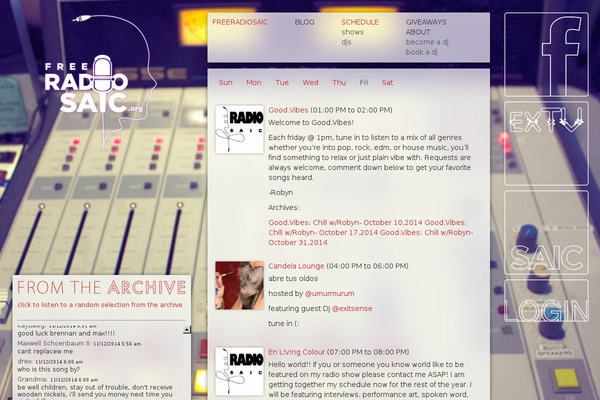
Task: Select chat message 'who is this song by?'
Action: click(49, 369)
